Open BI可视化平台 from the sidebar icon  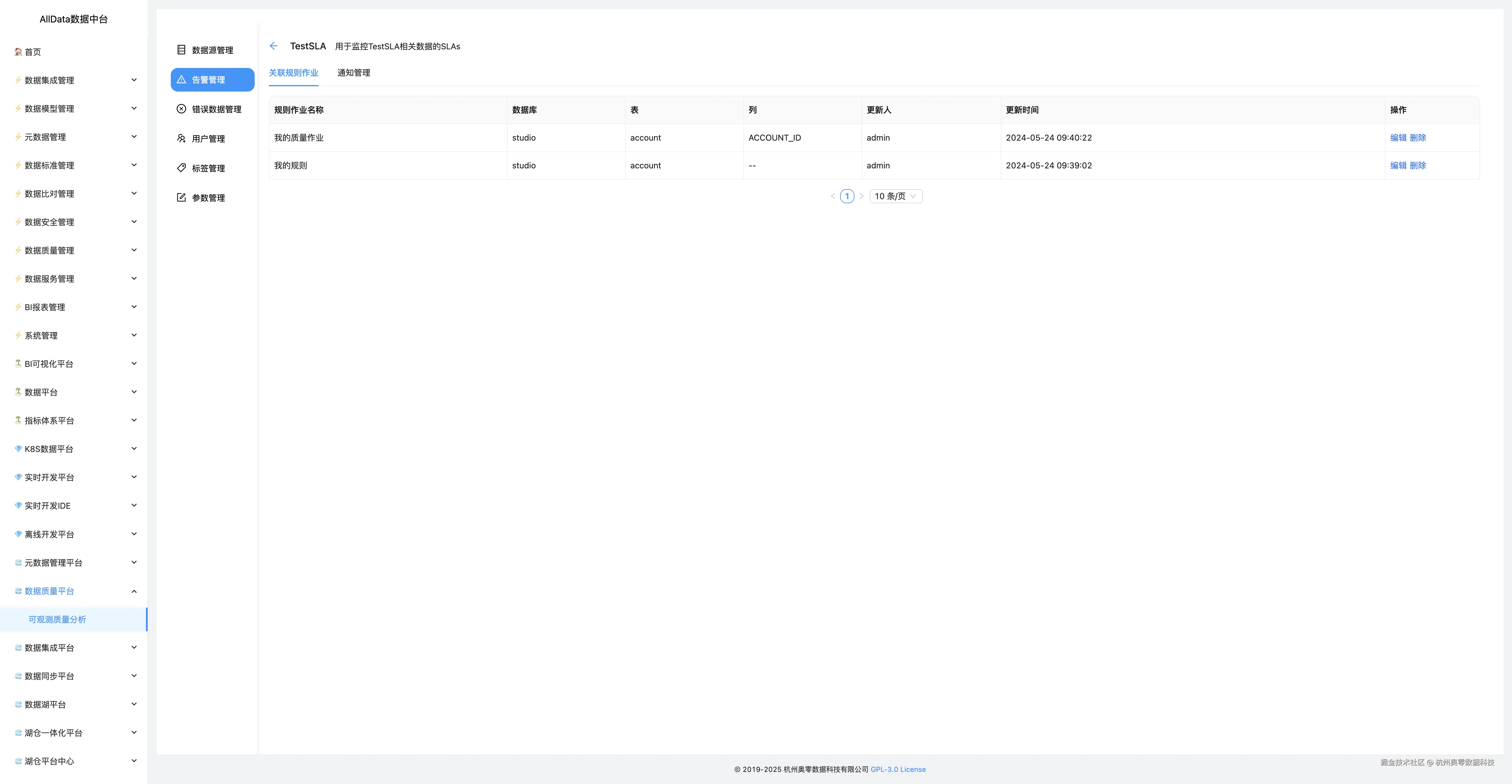18,363
